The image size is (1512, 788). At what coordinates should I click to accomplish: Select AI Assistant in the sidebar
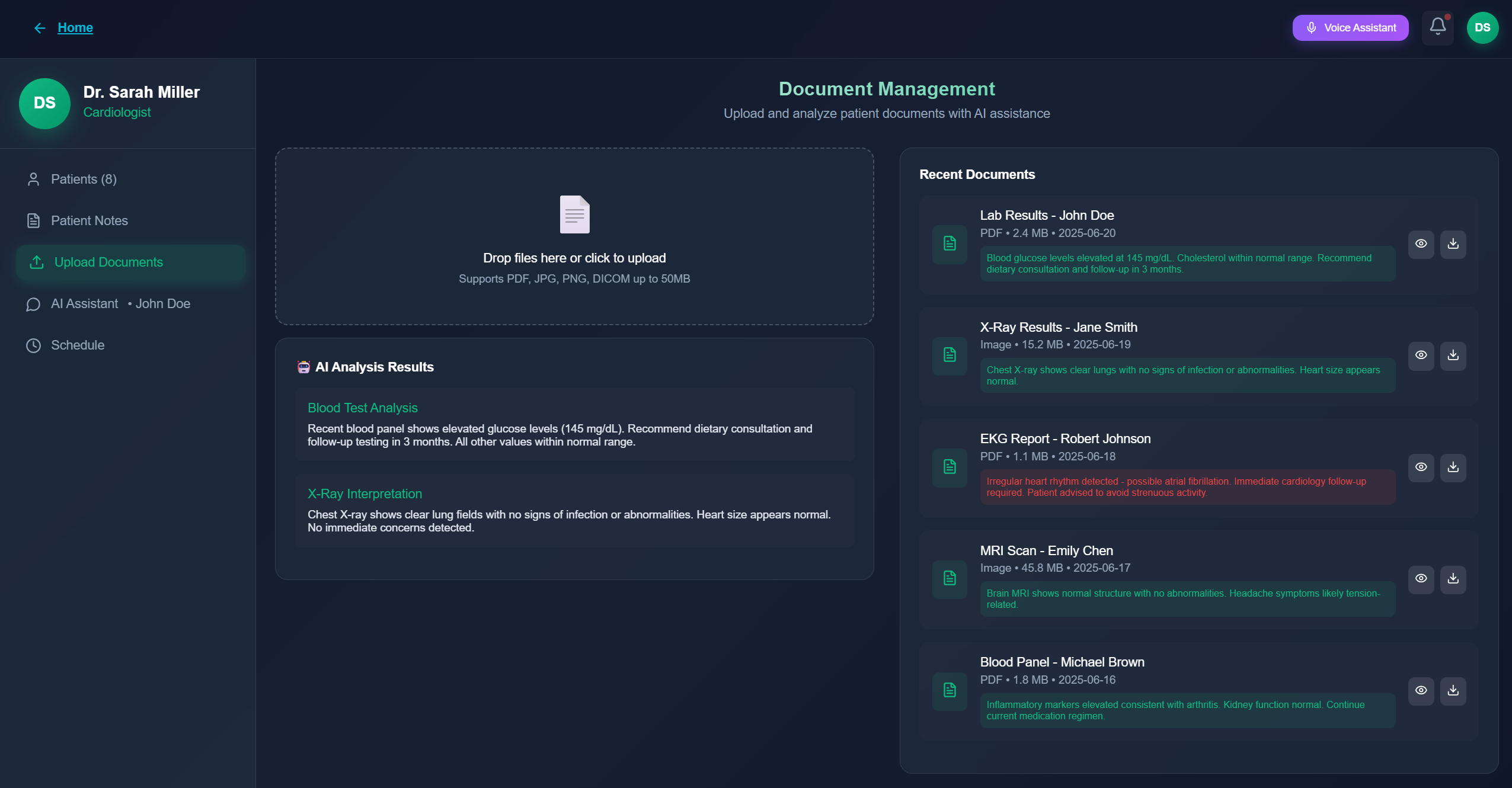85,304
